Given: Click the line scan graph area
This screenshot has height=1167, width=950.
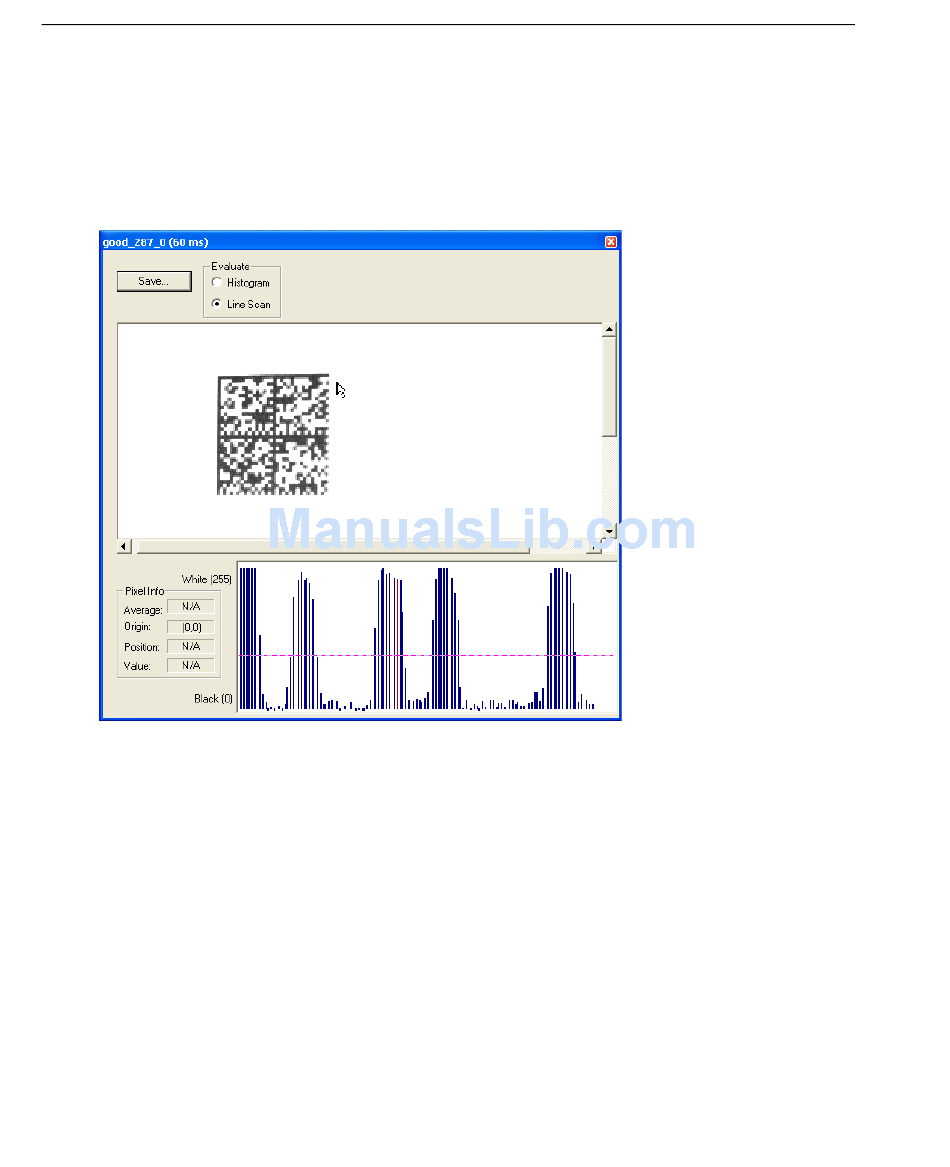Looking at the screenshot, I should (427, 637).
